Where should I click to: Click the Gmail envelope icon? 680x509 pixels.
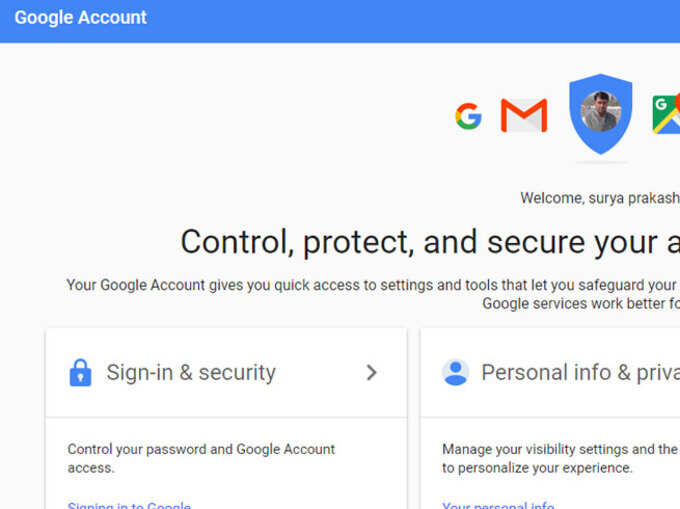pyautogui.click(x=524, y=115)
